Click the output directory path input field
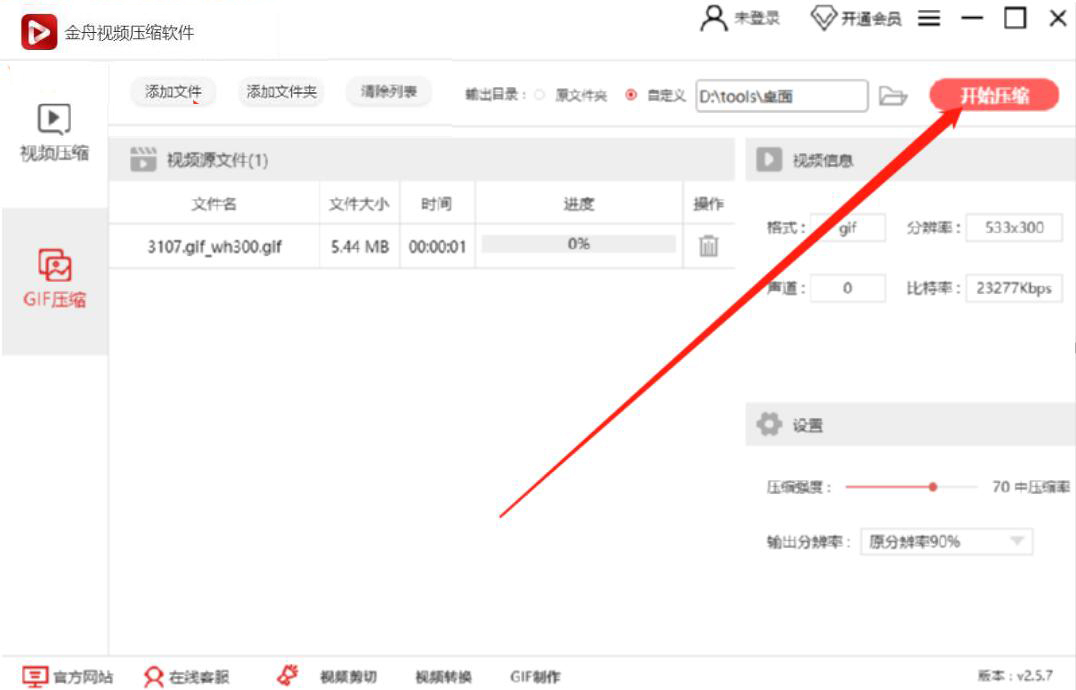Screen dimensions: 1076x690 pos(783,96)
